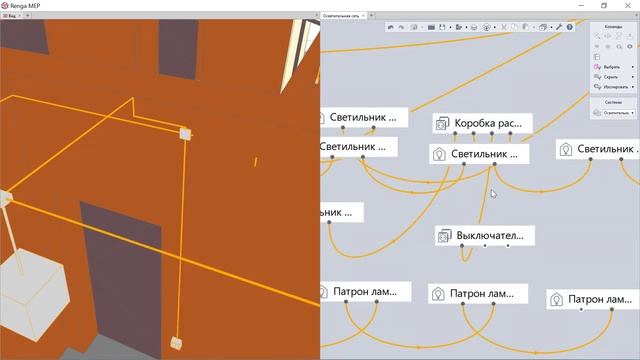This screenshot has width=640, height=360.
Task: Close the 3D Вид tab
Action: click(20, 16)
